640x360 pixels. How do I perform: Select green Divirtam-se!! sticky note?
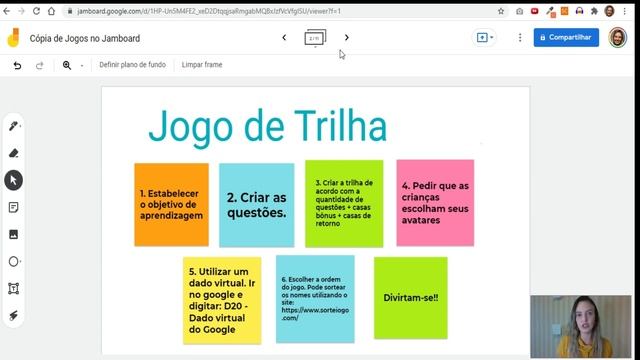click(x=411, y=298)
